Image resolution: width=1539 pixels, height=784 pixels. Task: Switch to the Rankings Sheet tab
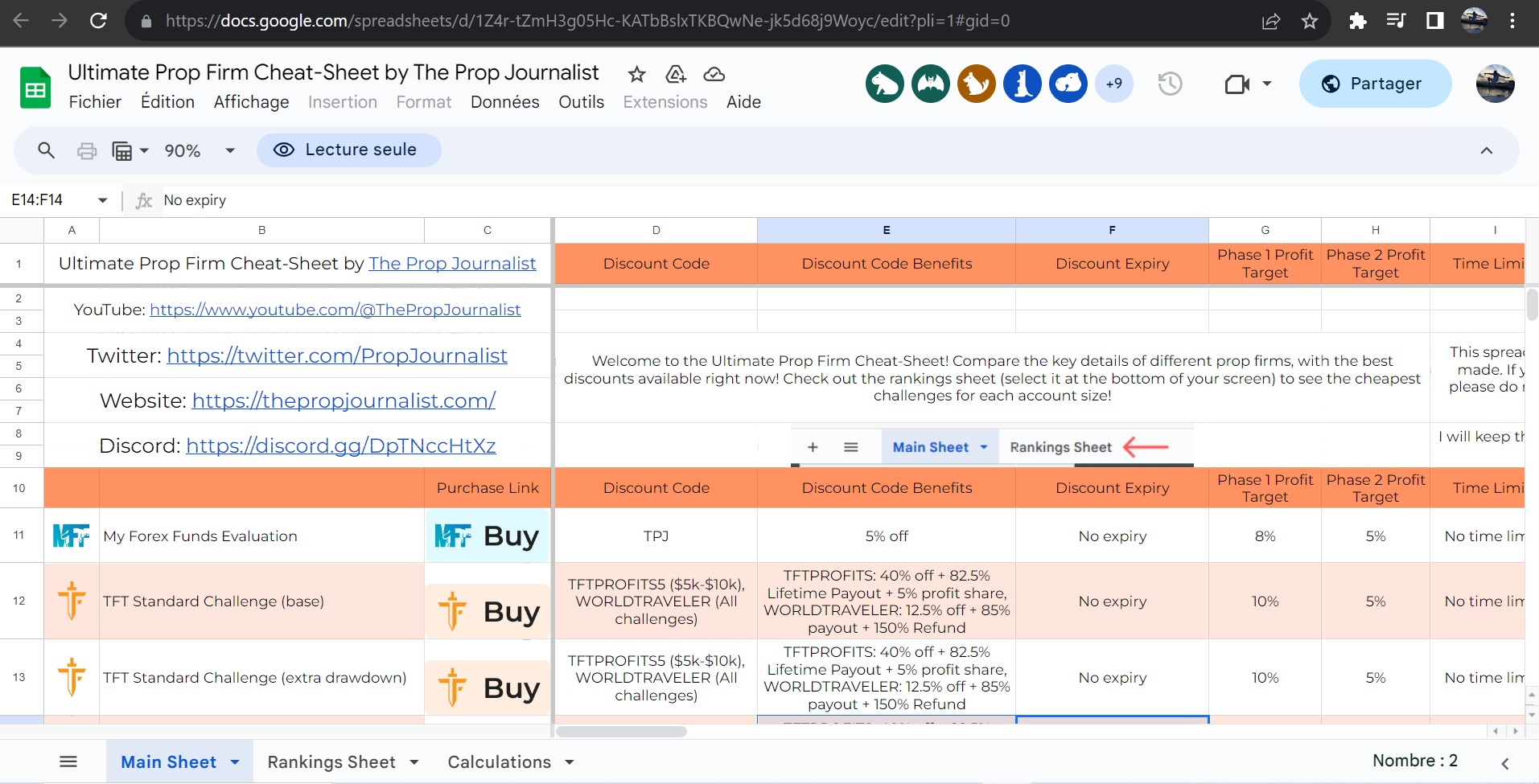tap(331, 761)
